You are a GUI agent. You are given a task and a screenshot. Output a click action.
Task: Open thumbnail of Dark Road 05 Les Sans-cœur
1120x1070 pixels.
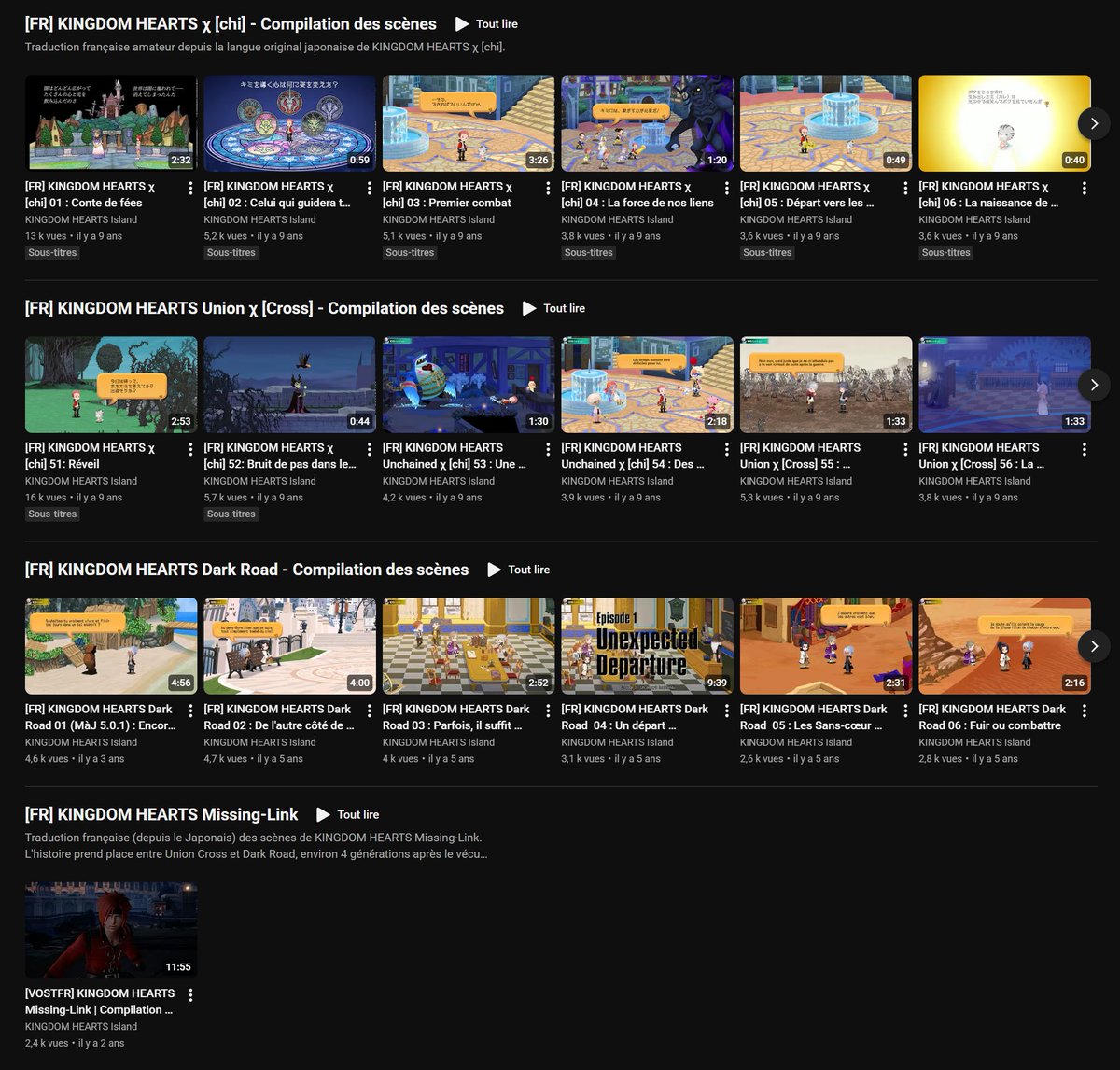pyautogui.click(x=826, y=646)
